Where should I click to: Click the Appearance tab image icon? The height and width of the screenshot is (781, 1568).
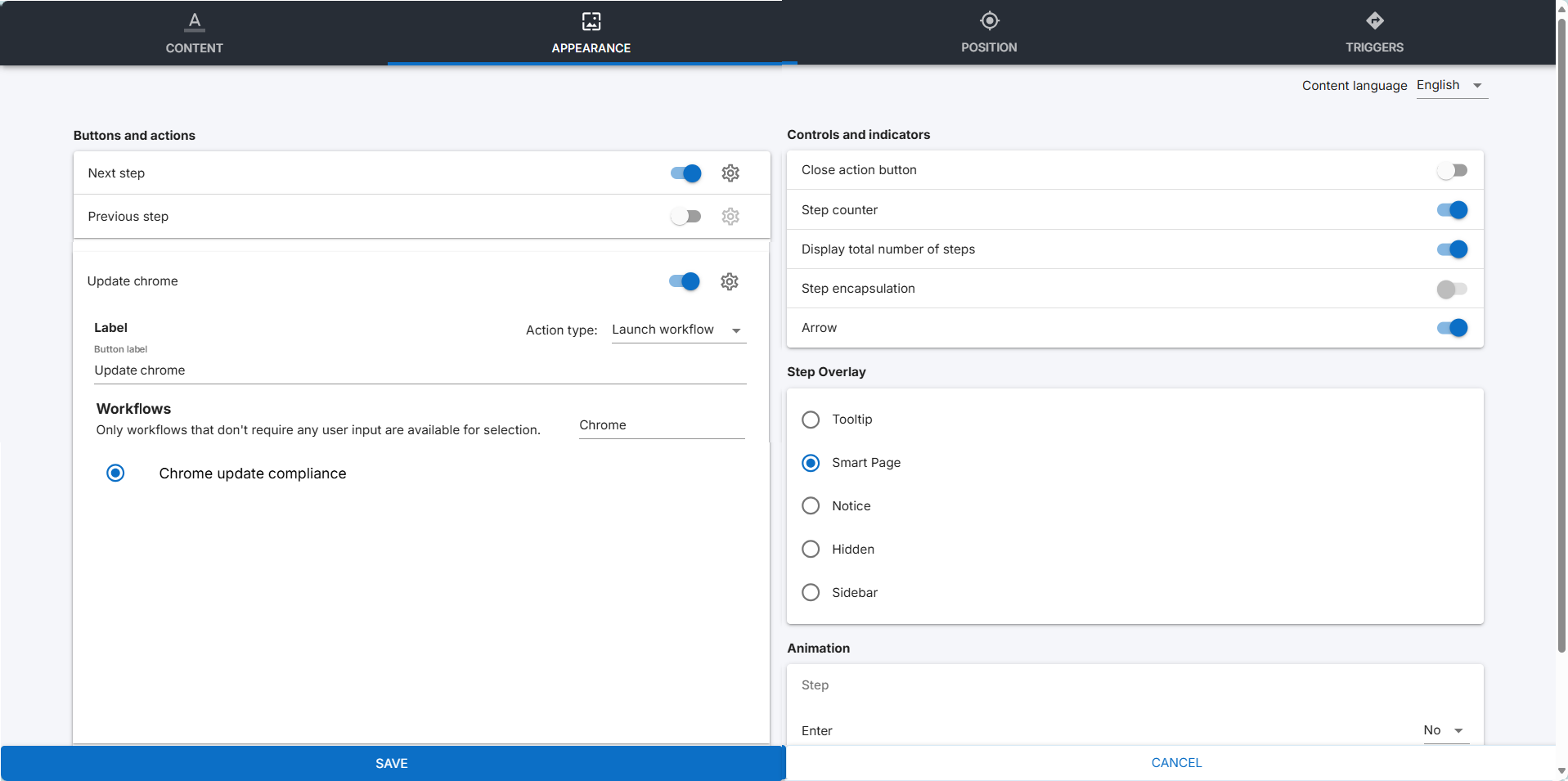click(591, 21)
